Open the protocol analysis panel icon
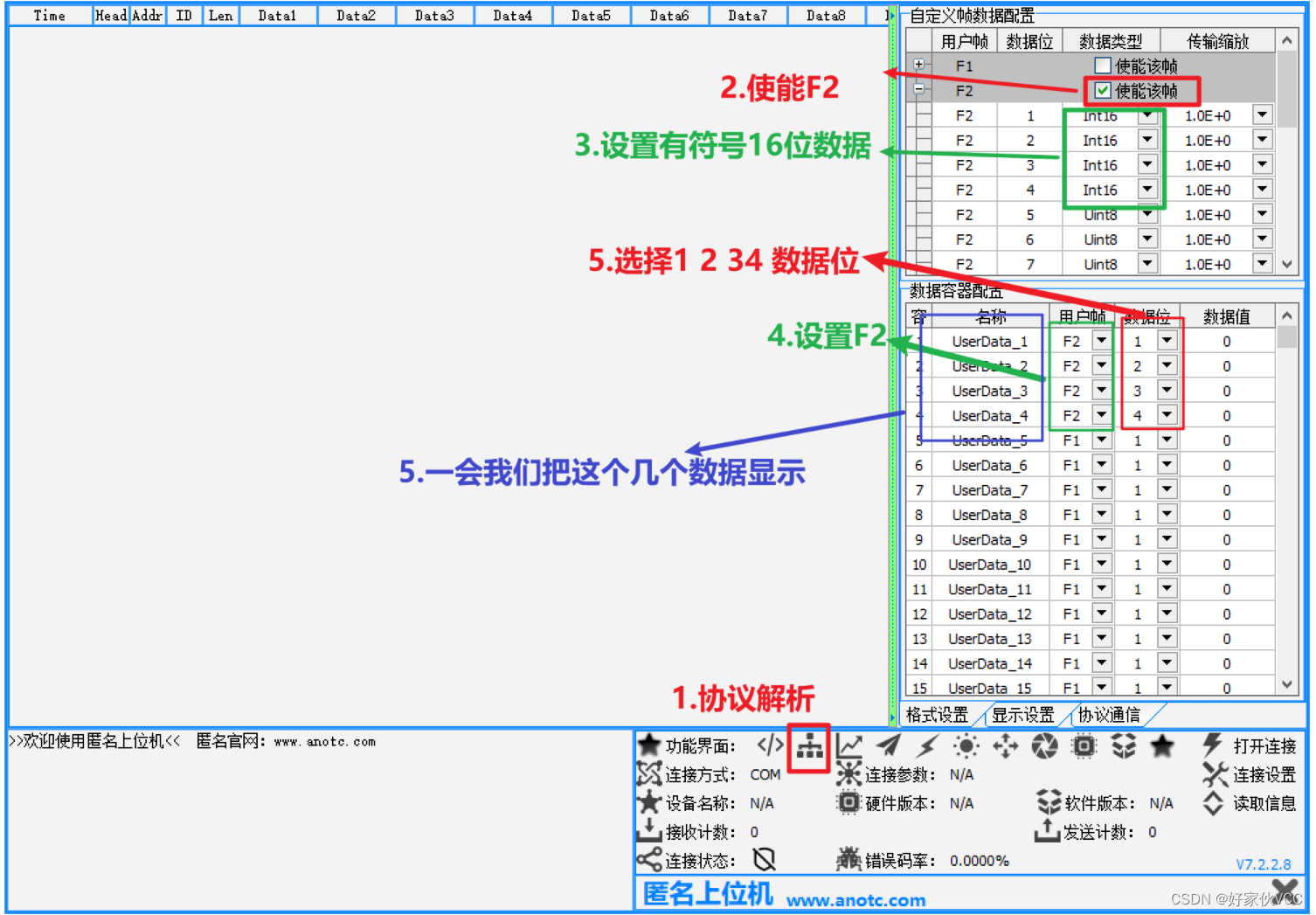The width and height of the screenshot is (1316, 915). pos(808,746)
